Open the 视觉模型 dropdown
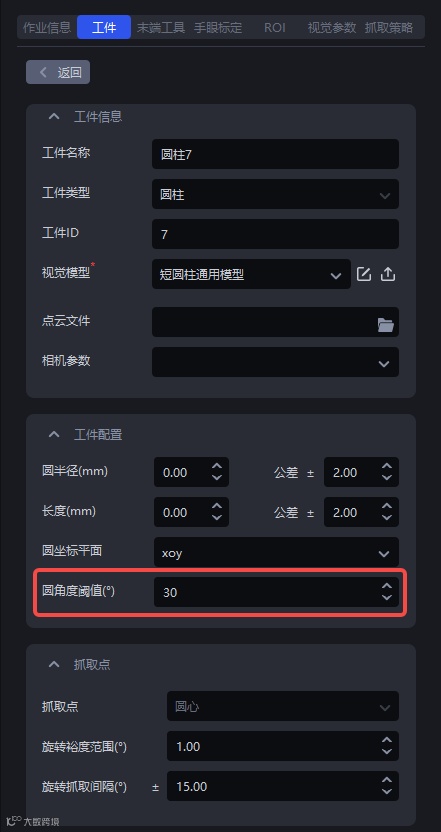 pyautogui.click(x=251, y=274)
